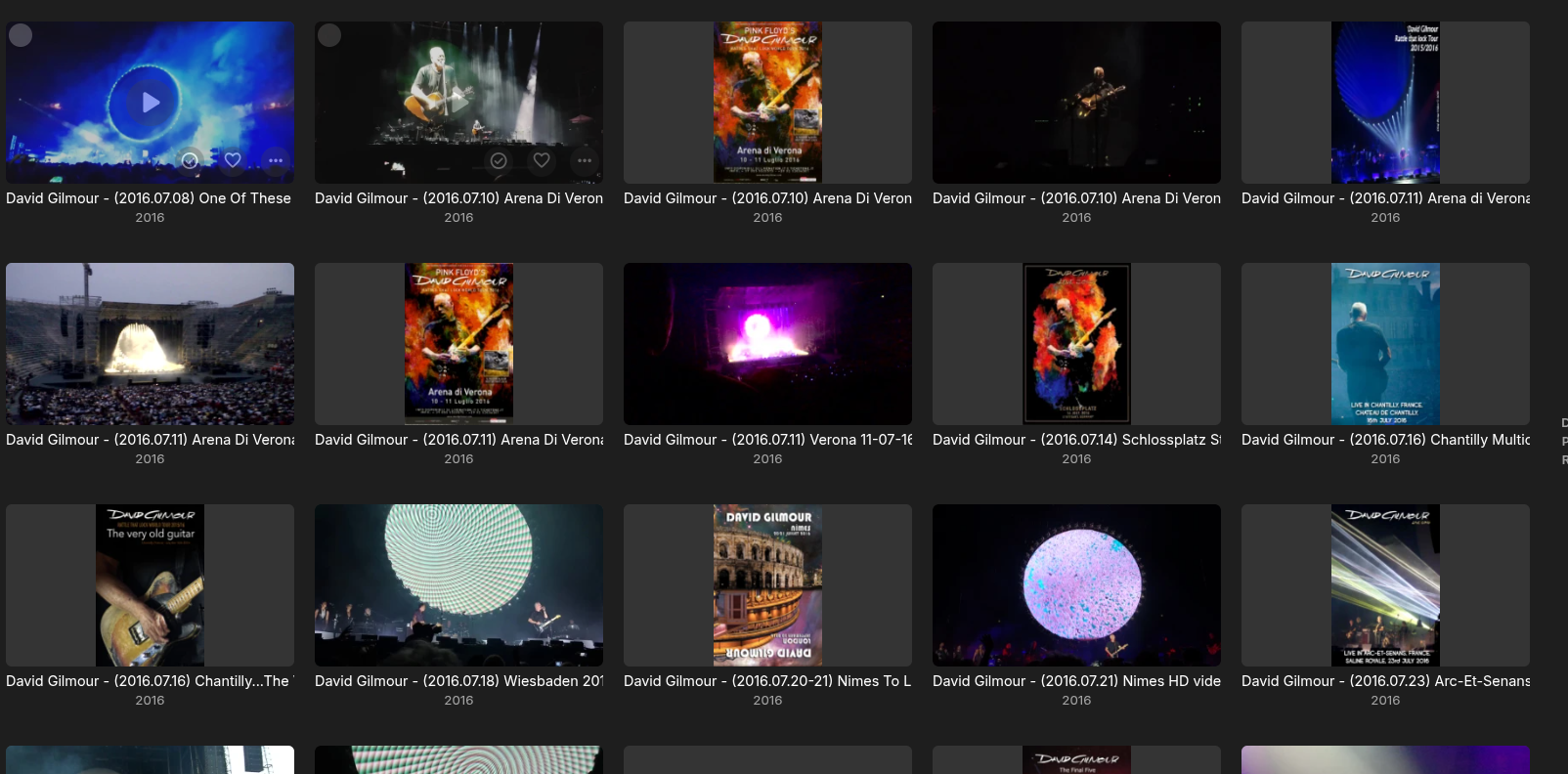This screenshot has width=1568, height=774.
Task: Mark the white-shirted guitarist video as watched
Action: (499, 160)
